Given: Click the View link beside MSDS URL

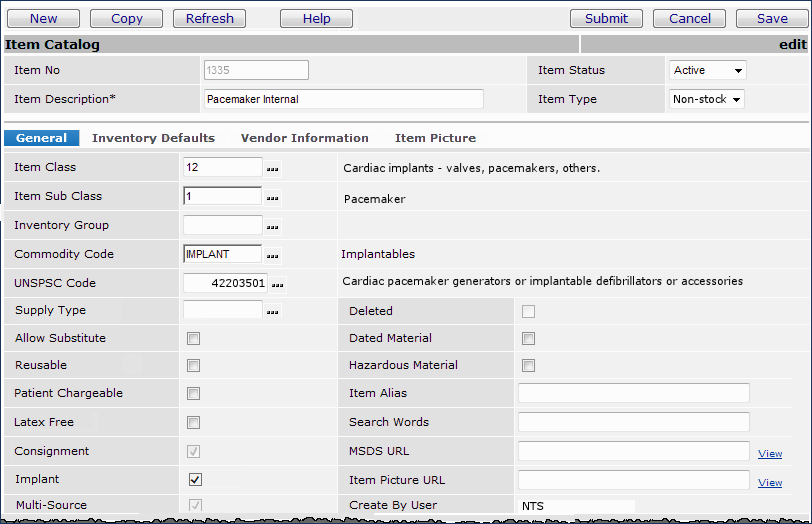Looking at the screenshot, I should click(769, 454).
